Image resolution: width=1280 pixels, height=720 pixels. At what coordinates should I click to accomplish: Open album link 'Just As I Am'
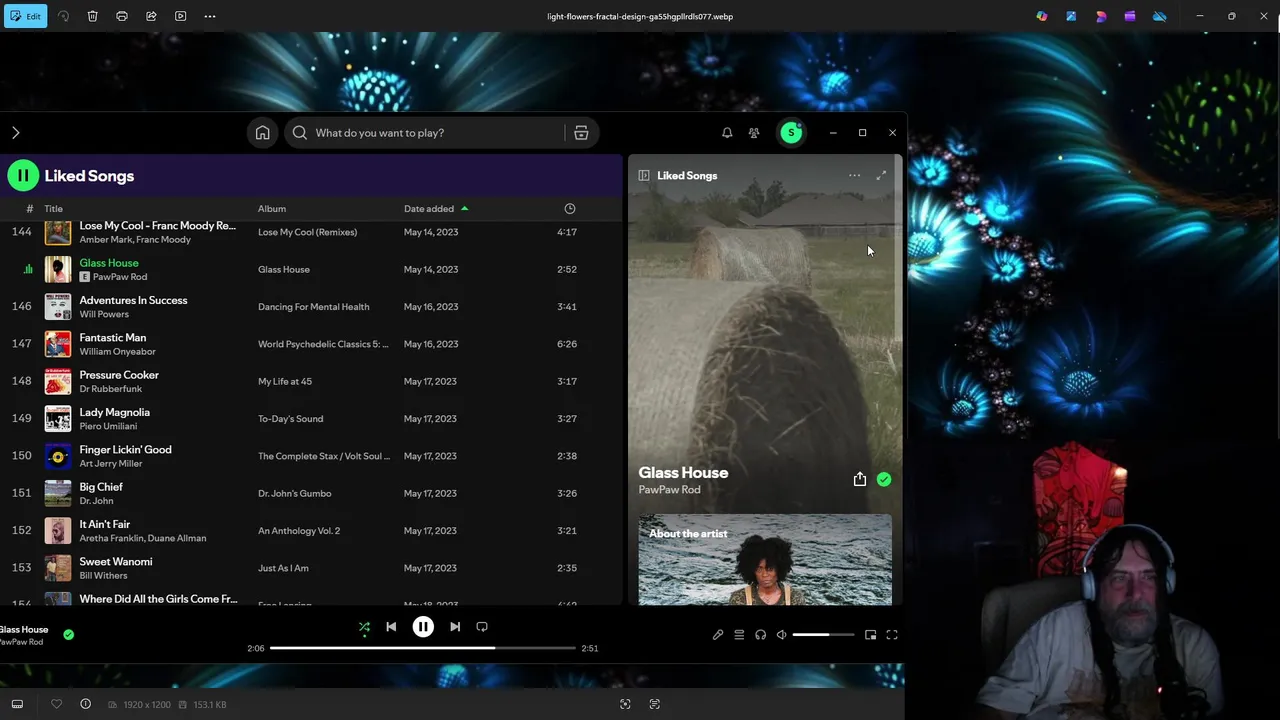[283, 568]
